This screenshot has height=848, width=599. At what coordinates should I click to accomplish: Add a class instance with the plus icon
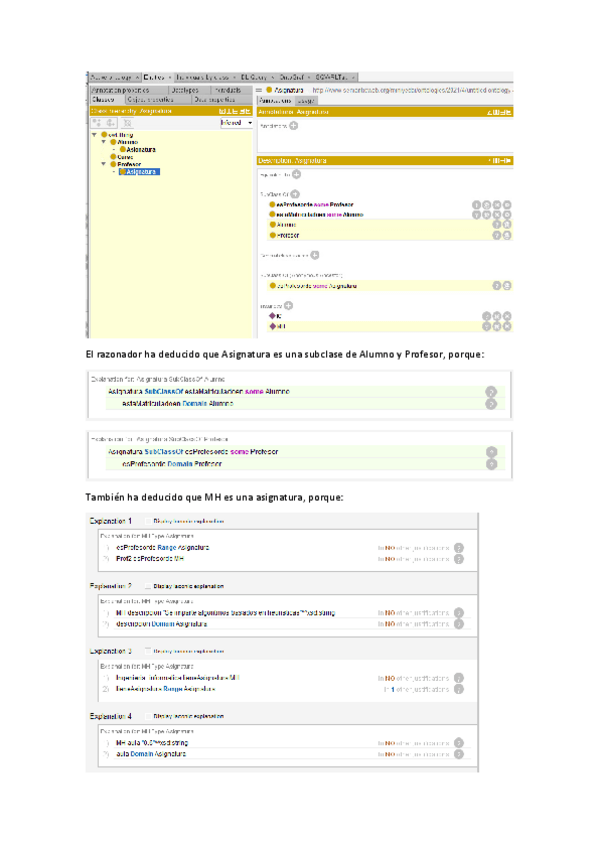[289, 306]
